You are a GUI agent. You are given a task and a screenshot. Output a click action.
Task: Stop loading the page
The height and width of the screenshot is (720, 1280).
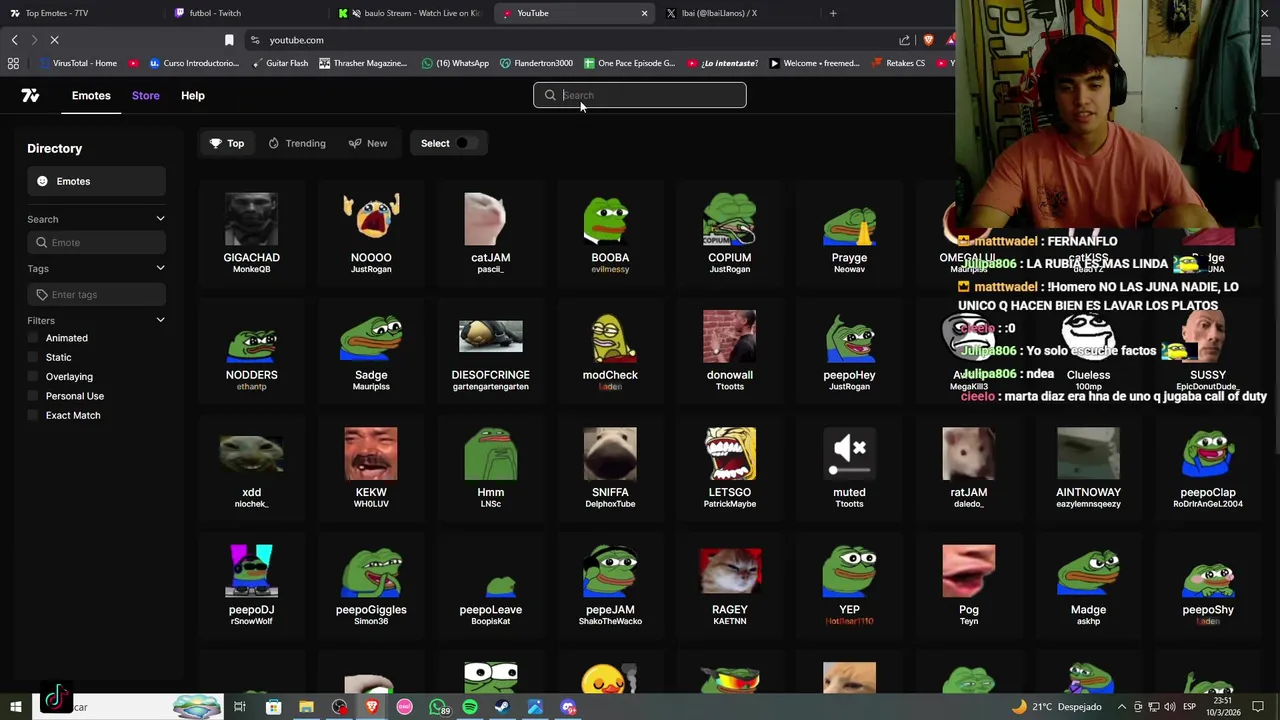[x=54, y=40]
